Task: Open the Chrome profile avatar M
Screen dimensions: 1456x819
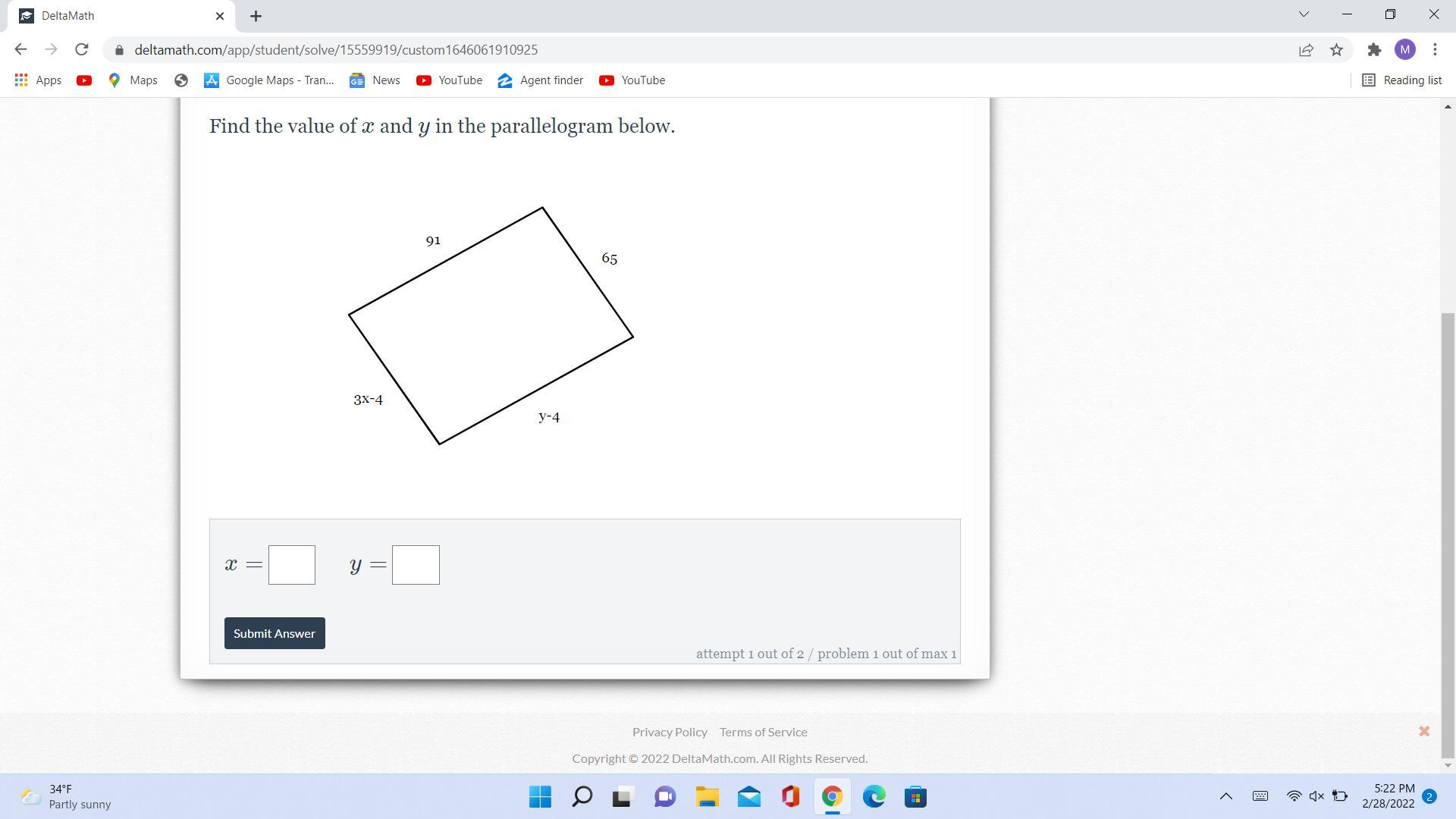Action: (x=1404, y=49)
